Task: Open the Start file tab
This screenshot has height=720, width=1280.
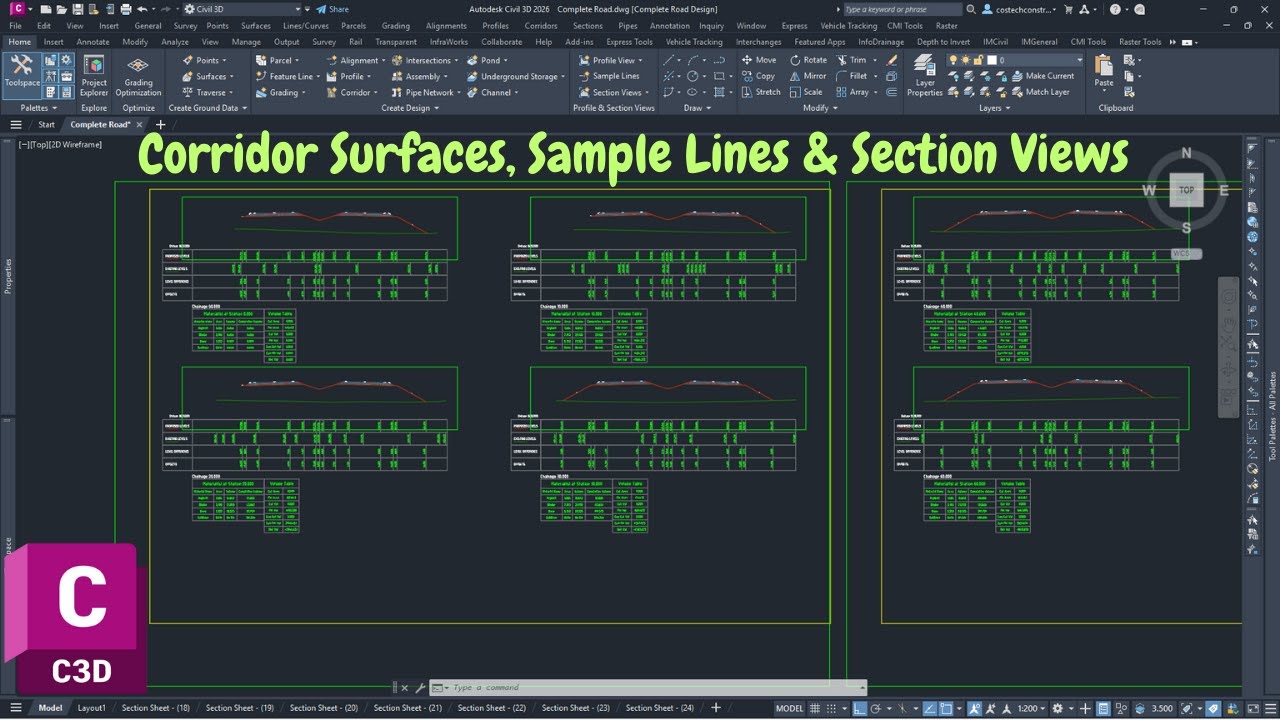Action: point(46,125)
